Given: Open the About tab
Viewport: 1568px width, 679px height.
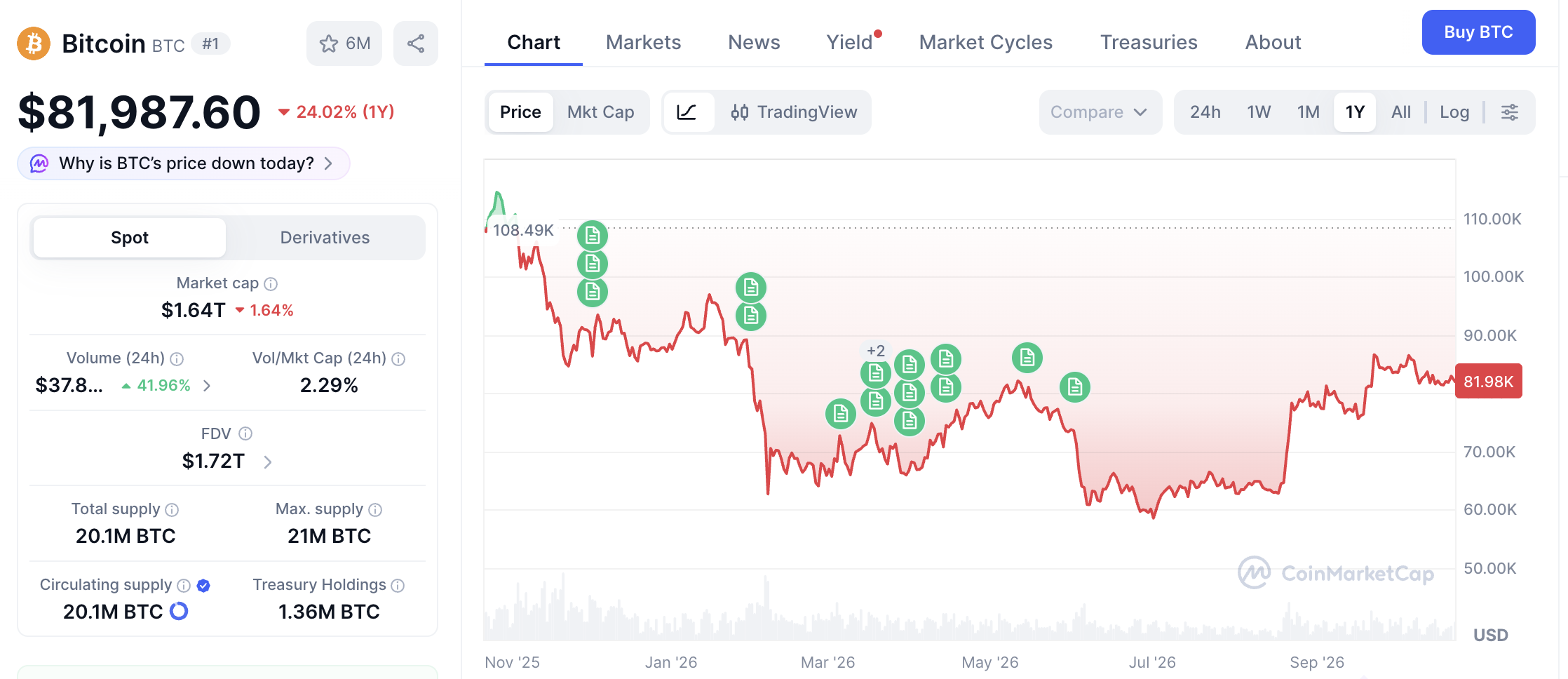Looking at the screenshot, I should pos(1273,42).
